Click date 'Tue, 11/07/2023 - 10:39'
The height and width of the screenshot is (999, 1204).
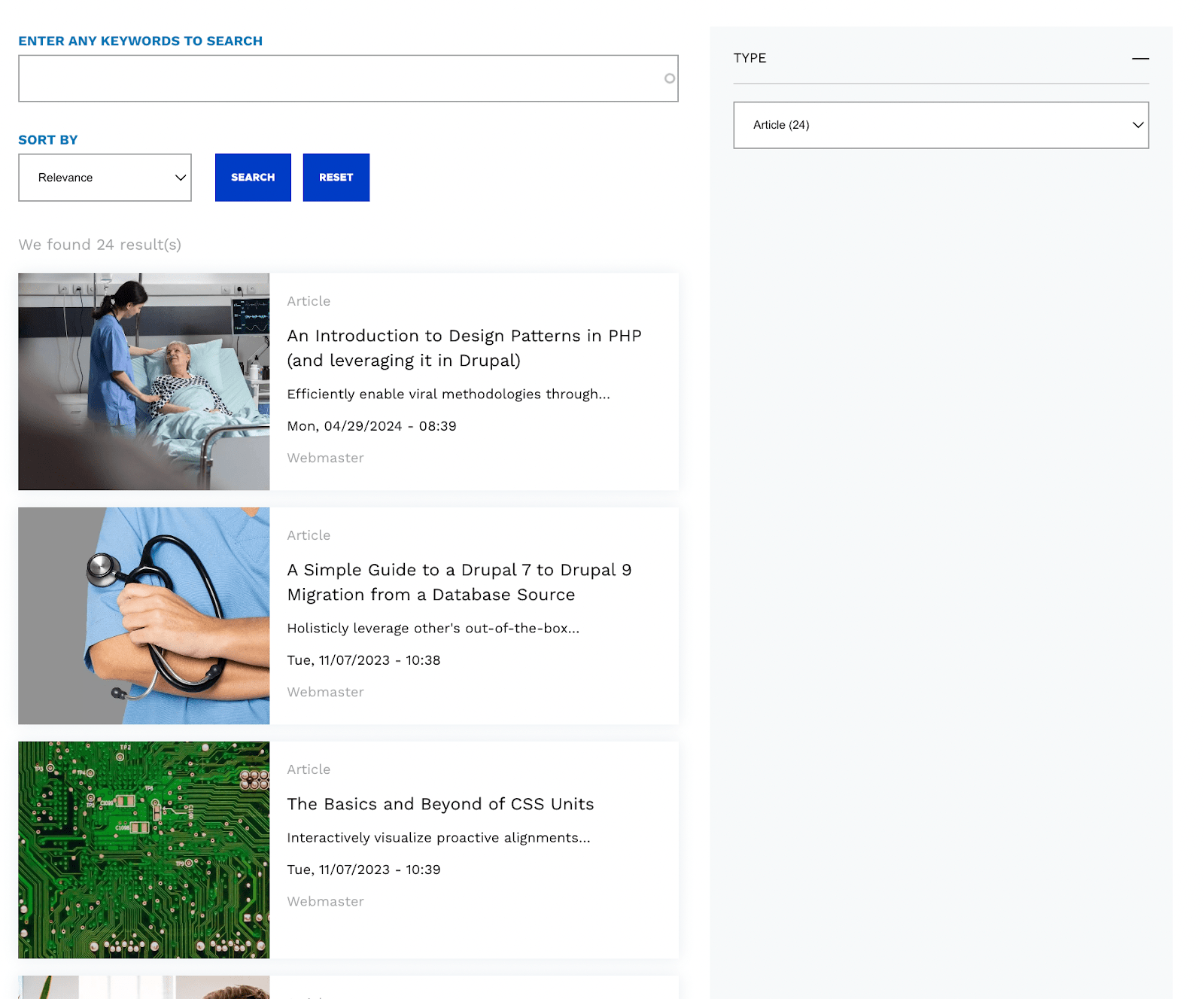pos(363,870)
